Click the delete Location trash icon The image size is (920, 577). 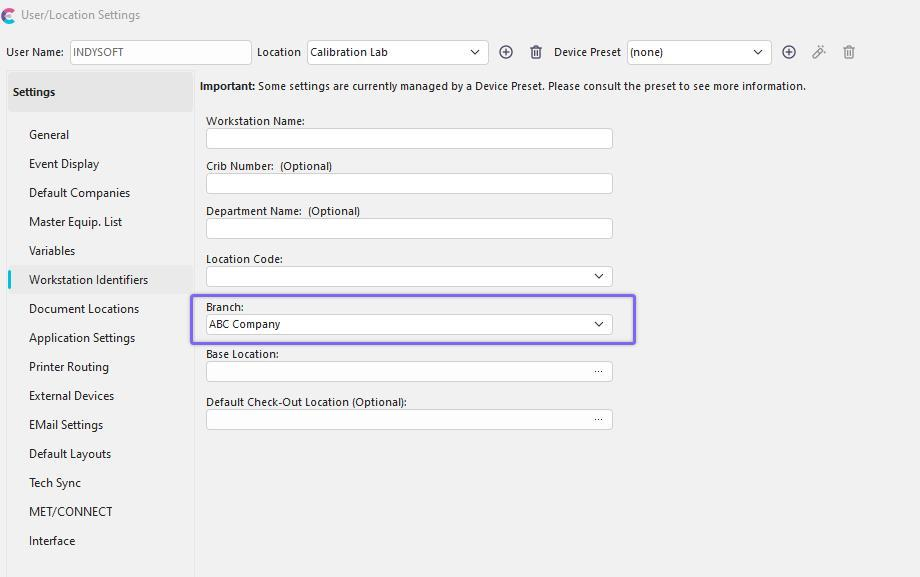(536, 52)
